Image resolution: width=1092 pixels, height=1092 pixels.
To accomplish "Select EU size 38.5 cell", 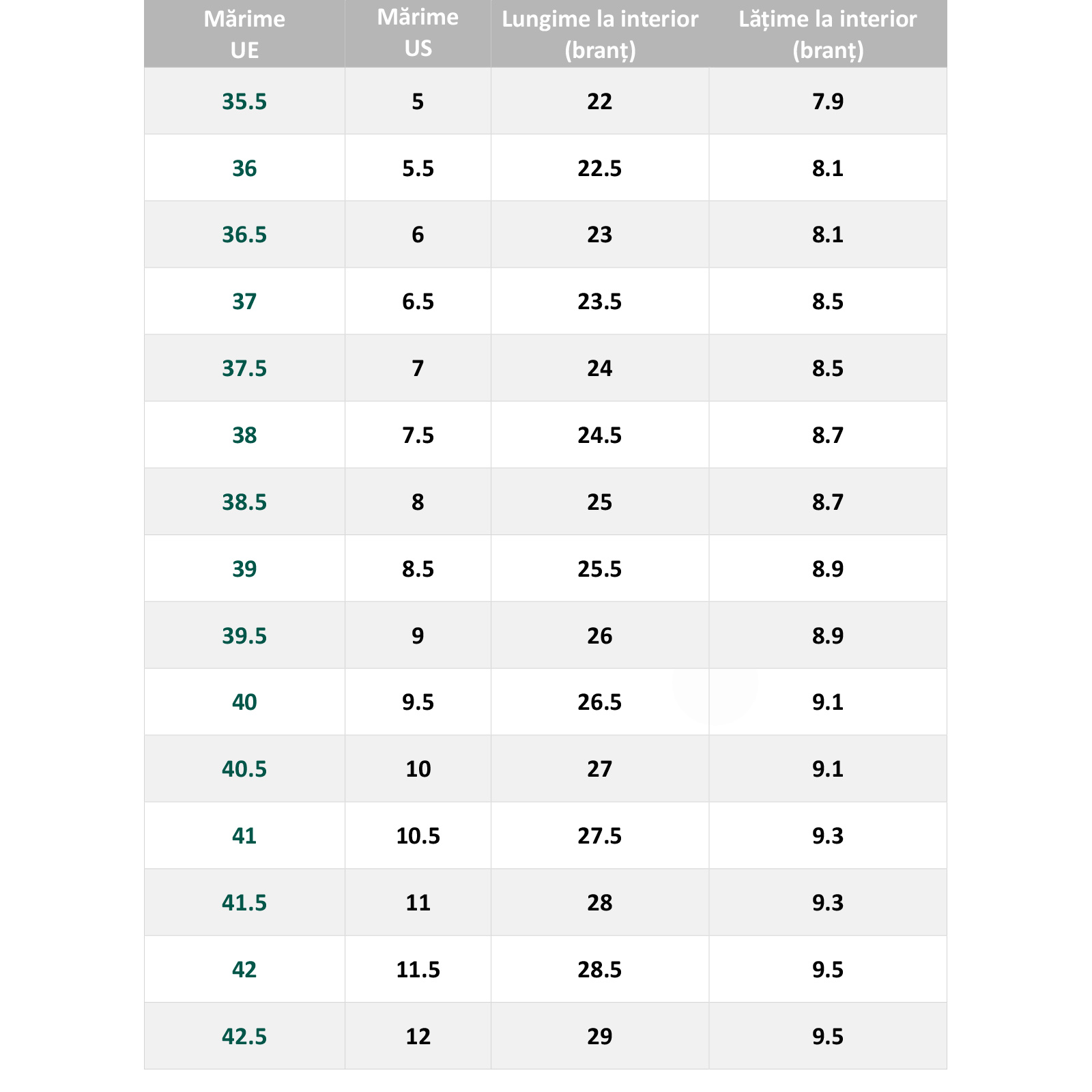I will 244,502.
